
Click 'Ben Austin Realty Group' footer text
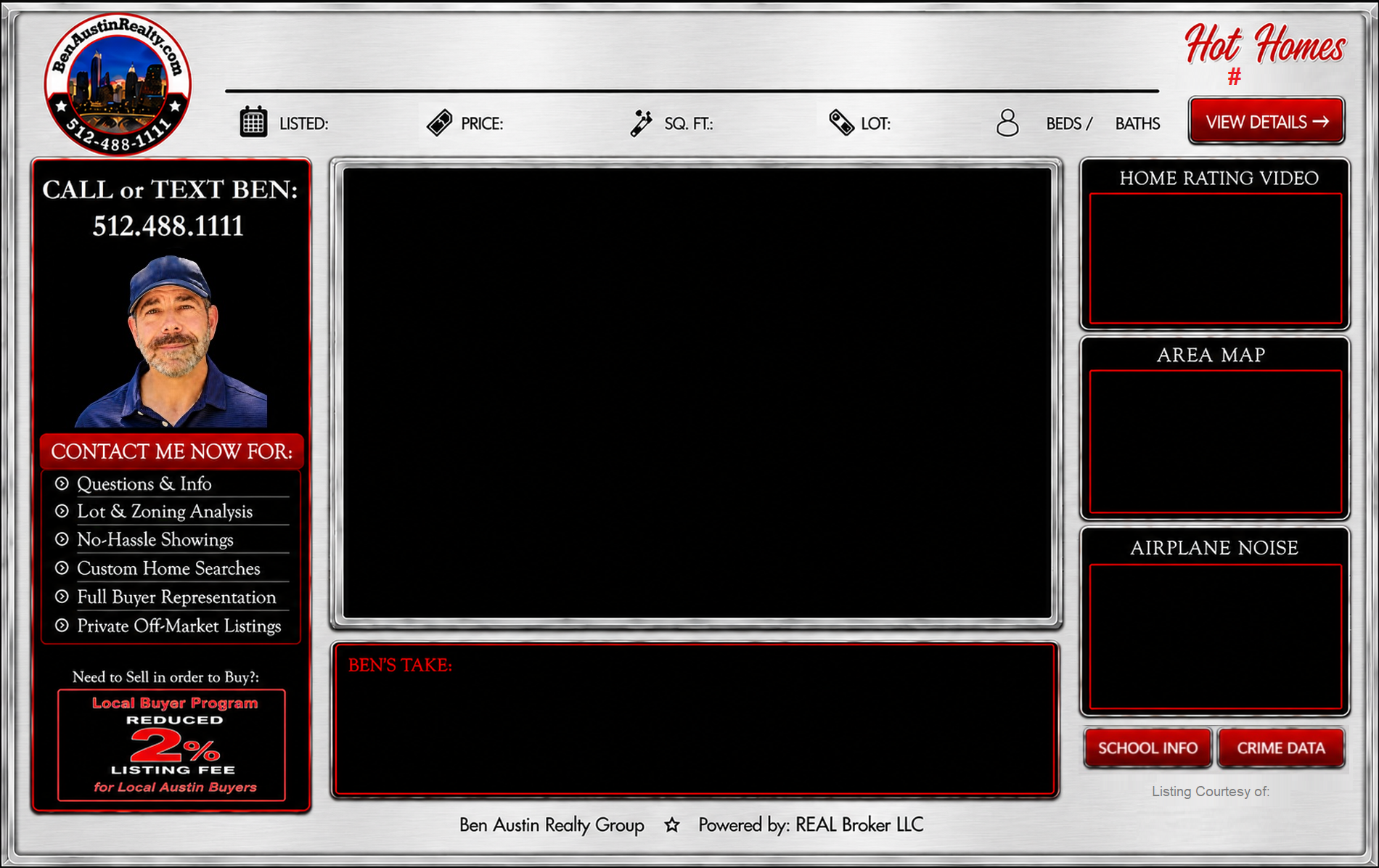tap(552, 825)
